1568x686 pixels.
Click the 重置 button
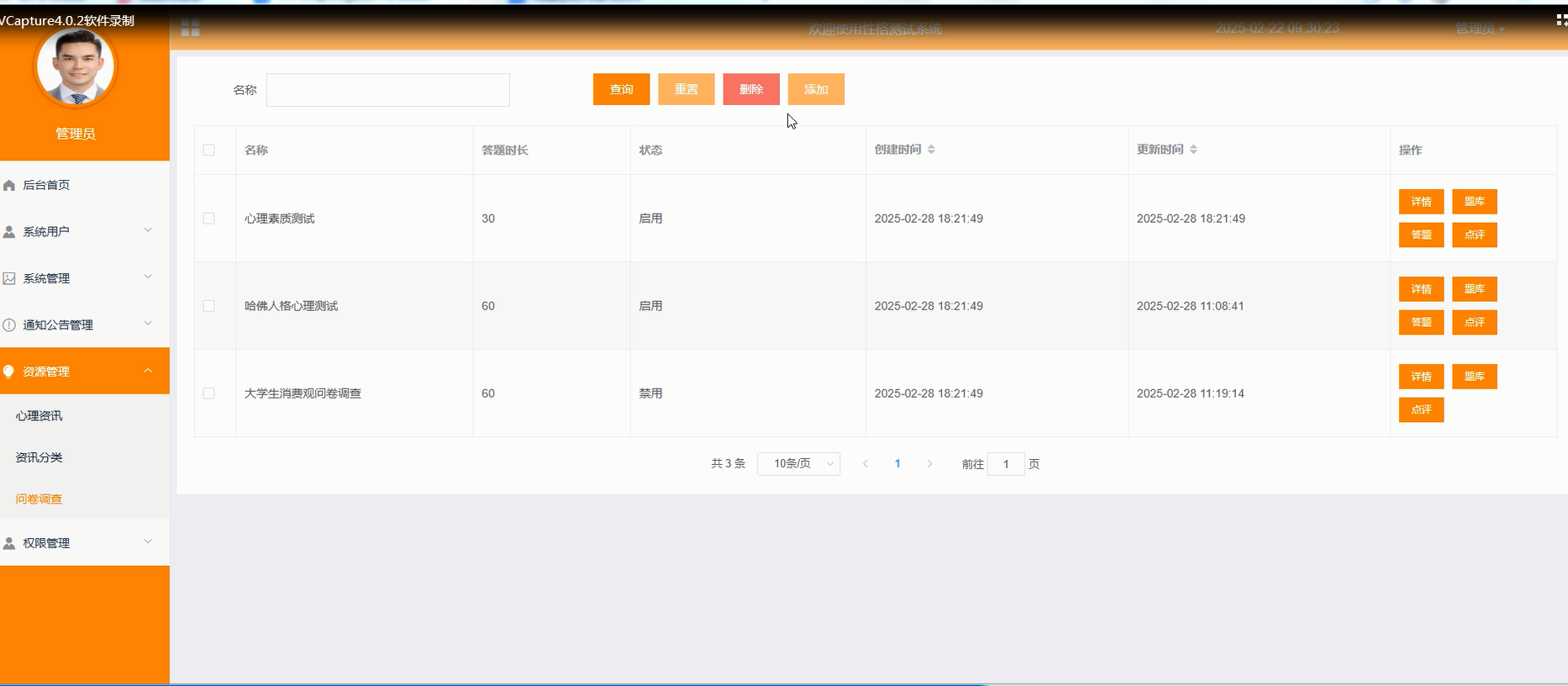pyautogui.click(x=687, y=89)
